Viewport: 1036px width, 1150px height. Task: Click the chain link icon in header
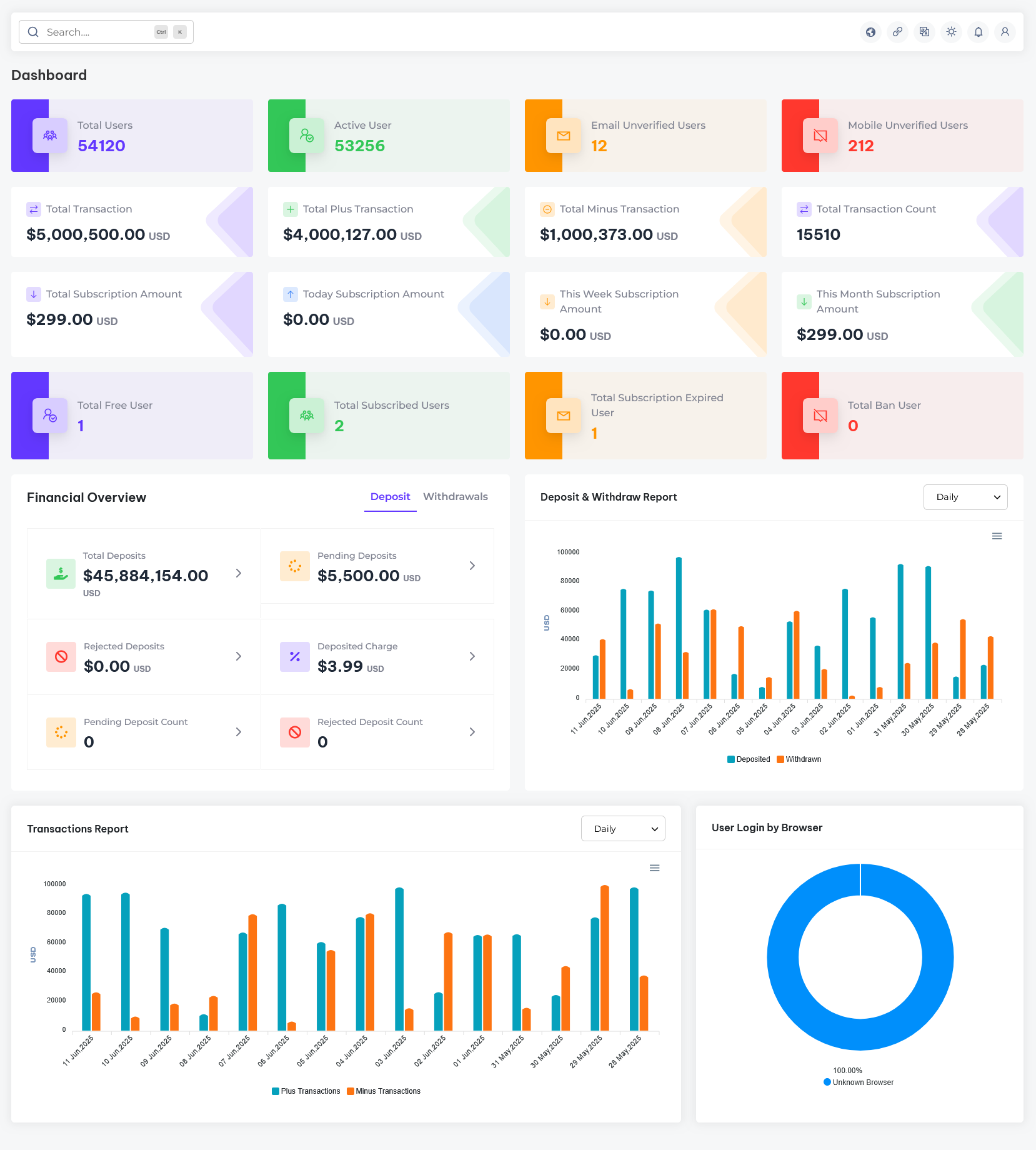(897, 32)
